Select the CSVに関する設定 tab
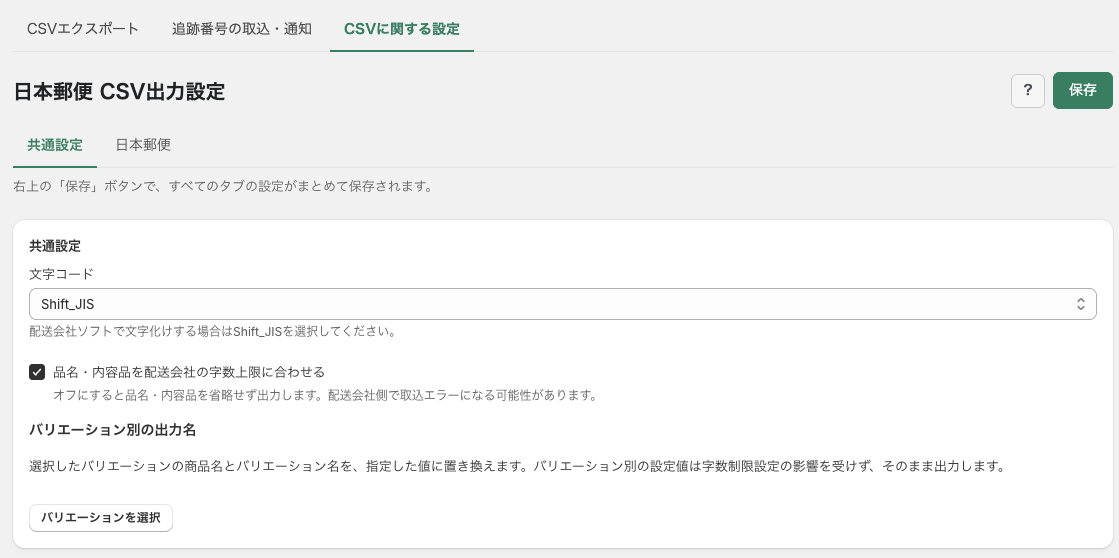The width and height of the screenshot is (1119, 558). (x=402, y=29)
